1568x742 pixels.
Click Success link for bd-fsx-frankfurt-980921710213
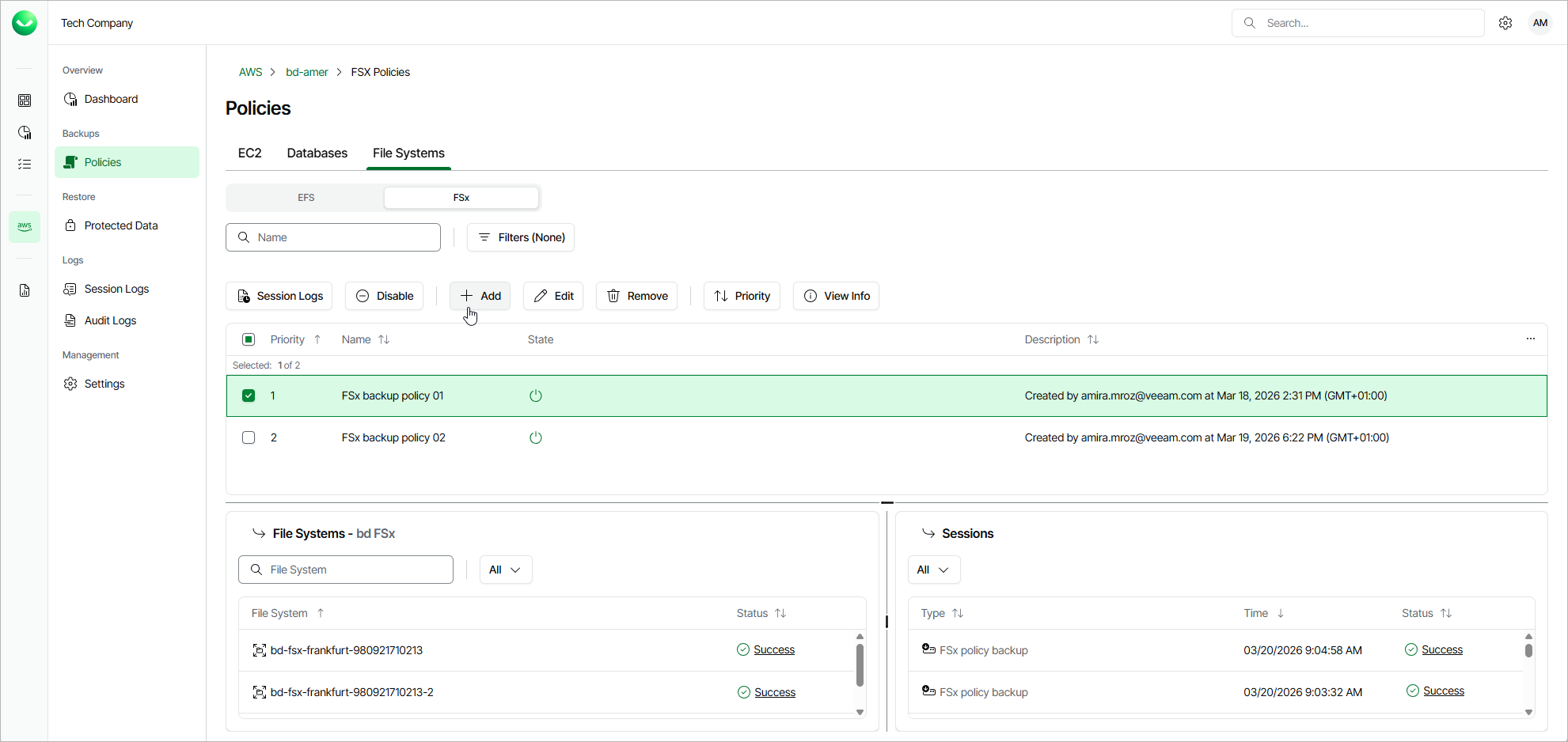[773, 649]
